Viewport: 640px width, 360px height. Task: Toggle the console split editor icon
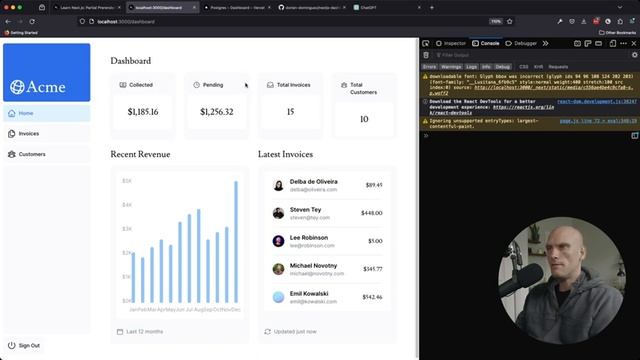[634, 136]
